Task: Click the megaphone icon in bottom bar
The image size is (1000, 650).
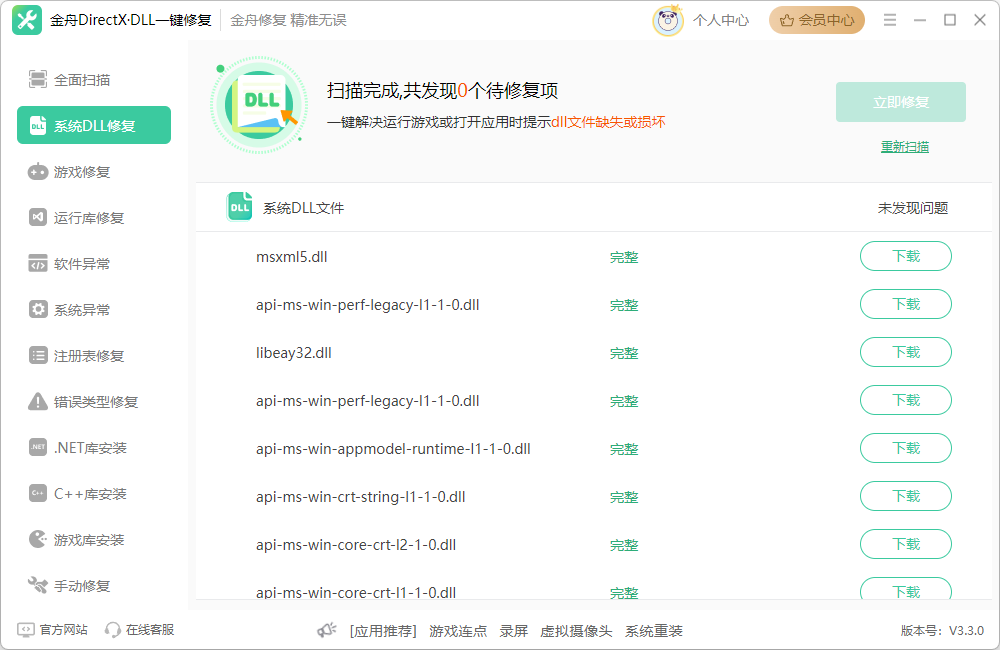Action: [x=327, y=630]
